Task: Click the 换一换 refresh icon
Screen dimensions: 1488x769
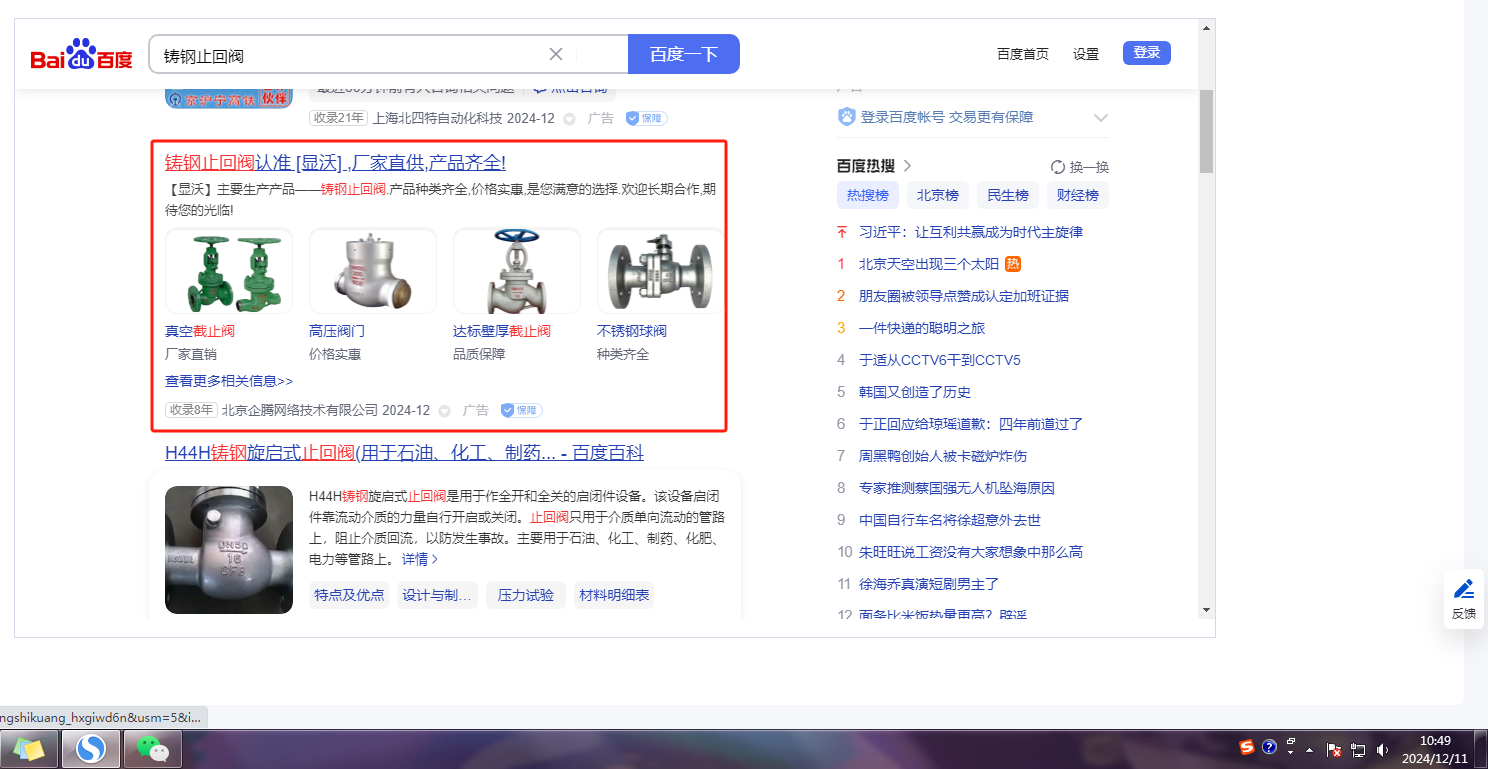Action: [x=1057, y=167]
